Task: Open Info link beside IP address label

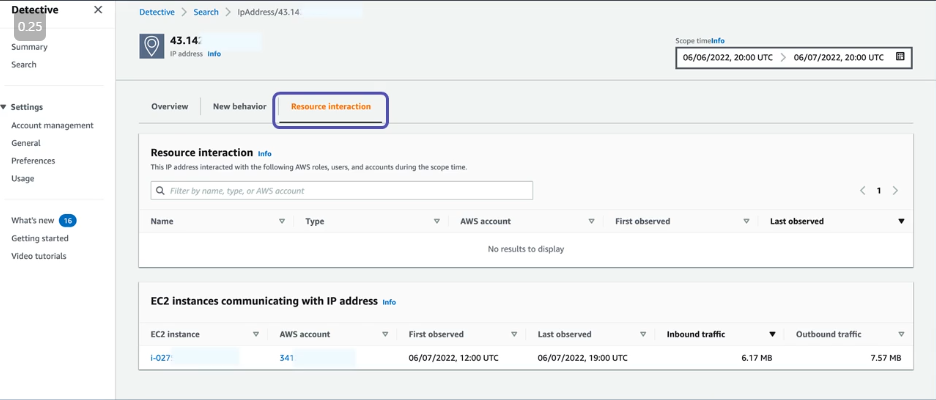Action: click(214, 54)
